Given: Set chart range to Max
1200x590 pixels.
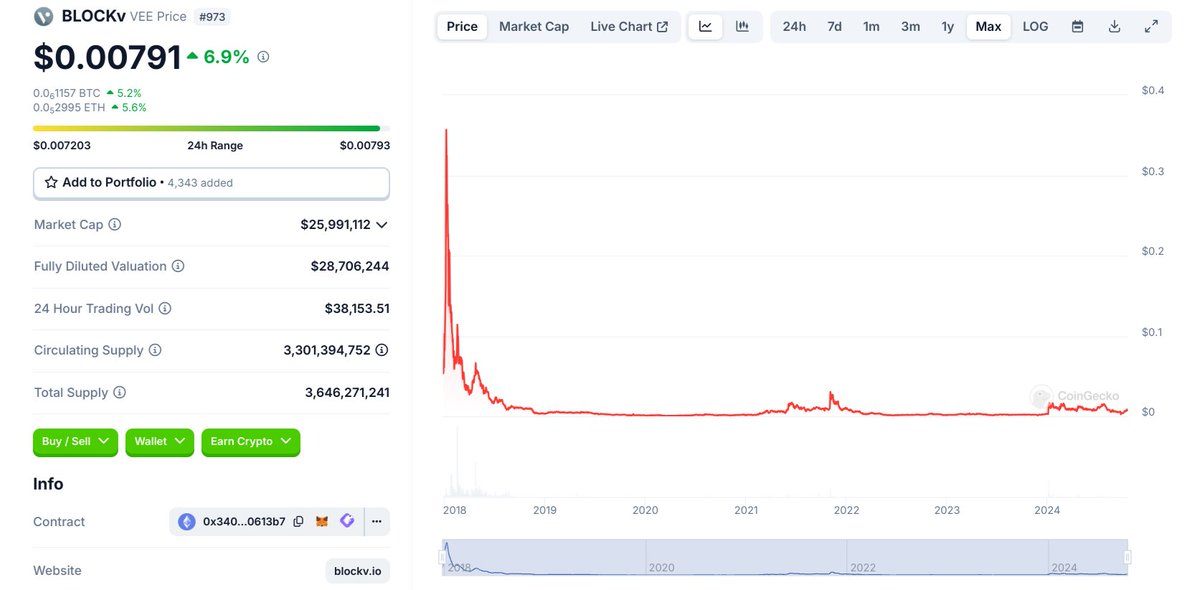Looking at the screenshot, I should [x=988, y=27].
